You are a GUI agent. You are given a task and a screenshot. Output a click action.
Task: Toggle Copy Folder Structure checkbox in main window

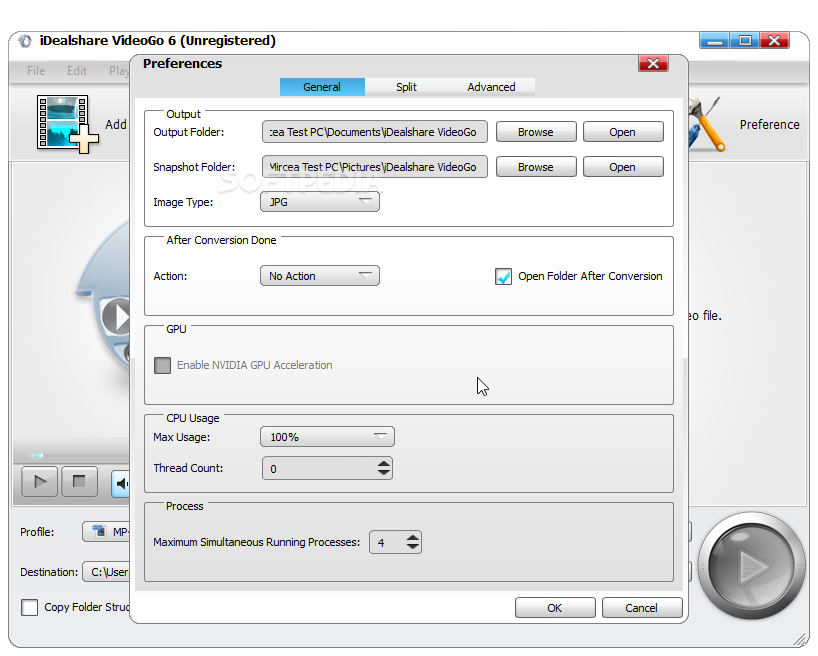click(29, 607)
